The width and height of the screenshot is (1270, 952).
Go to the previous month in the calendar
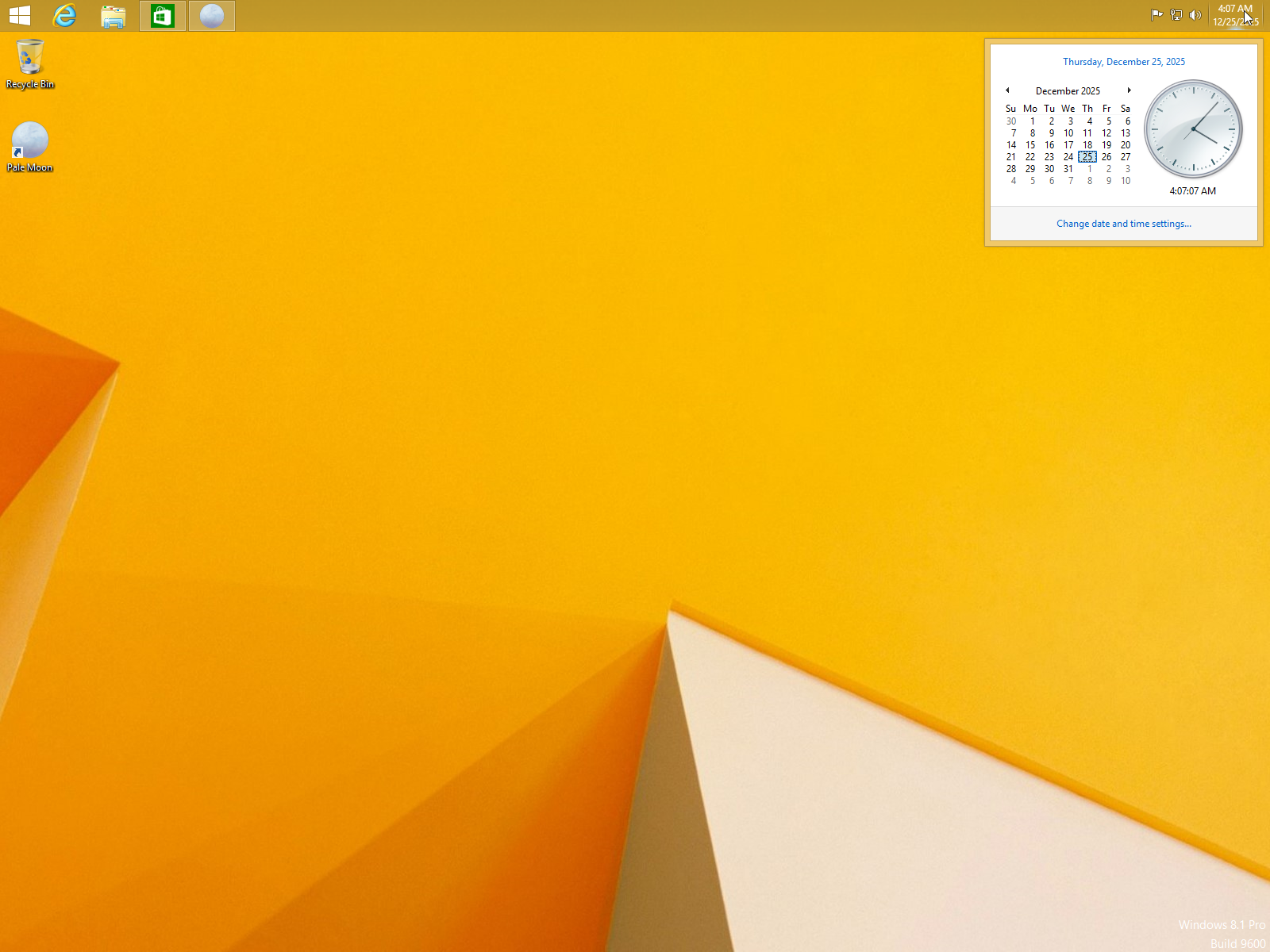[x=1007, y=90]
